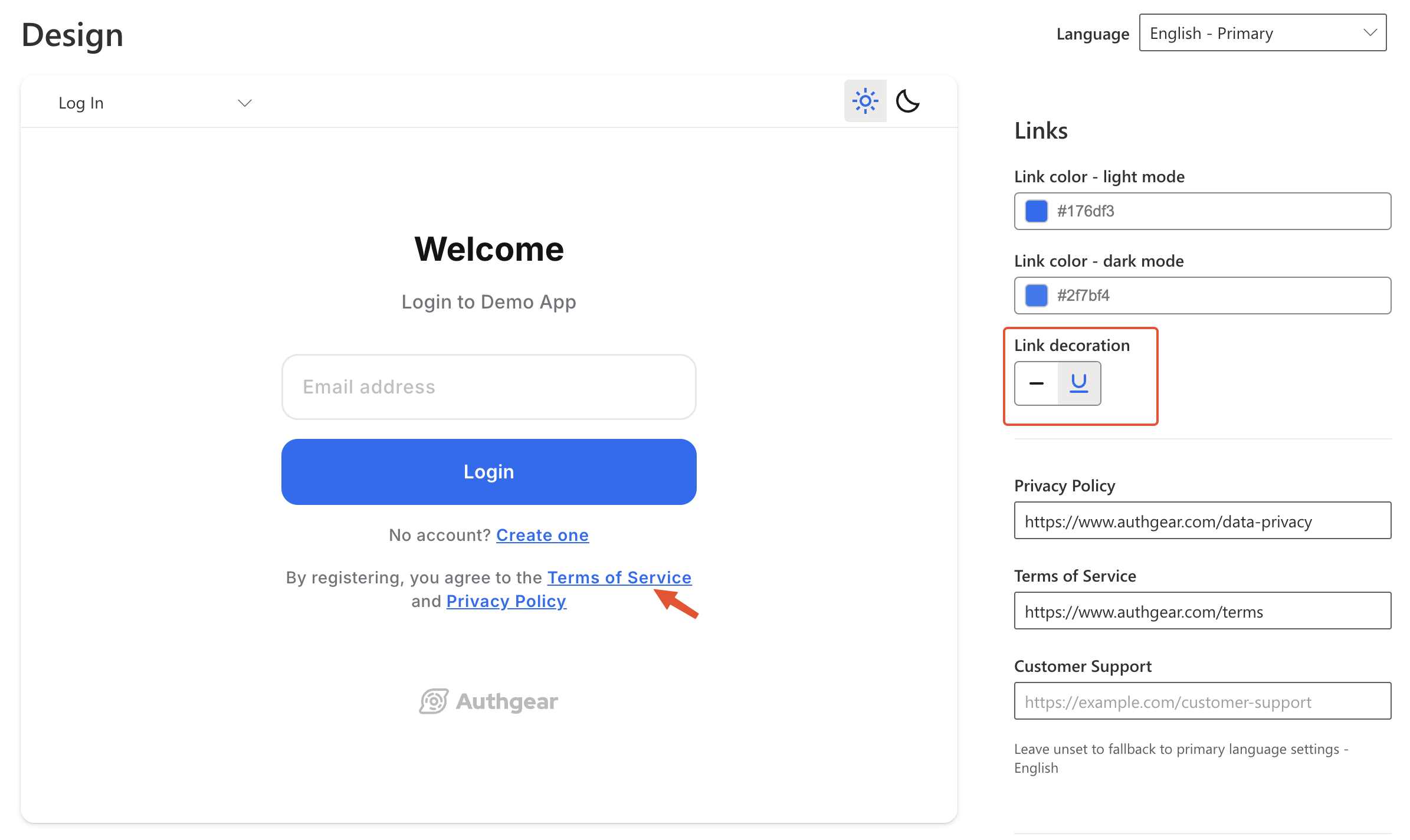Viewport: 1410px width, 840px height.
Task: Switch preview to dark mode moon icon
Action: pyautogui.click(x=907, y=101)
